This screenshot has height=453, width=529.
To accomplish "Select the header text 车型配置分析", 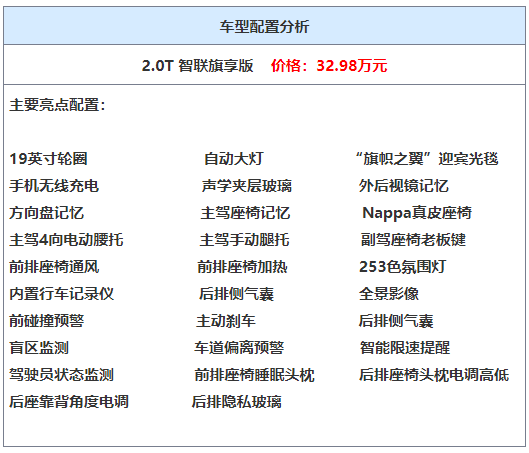I will point(264,27).
